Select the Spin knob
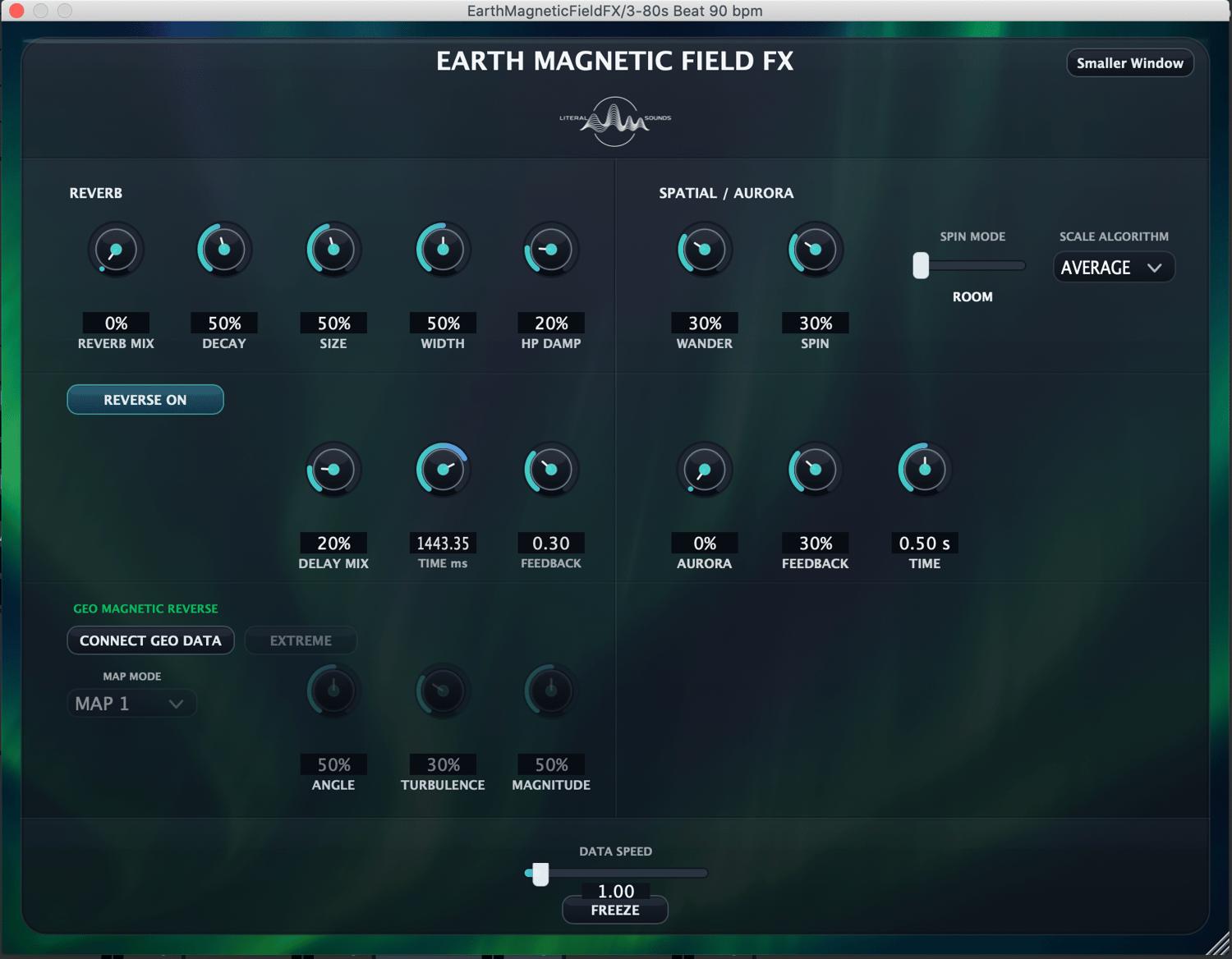 click(x=815, y=250)
